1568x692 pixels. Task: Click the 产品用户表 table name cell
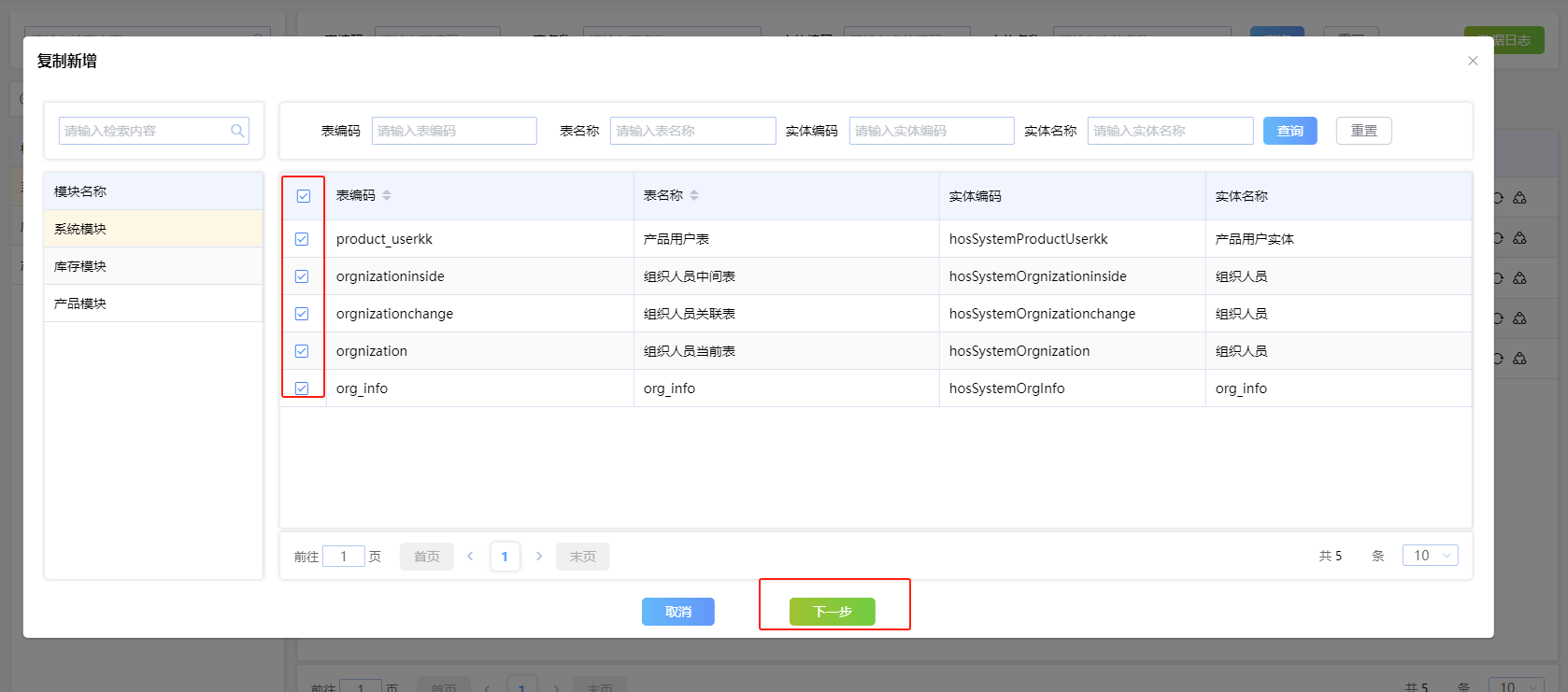[x=786, y=239]
